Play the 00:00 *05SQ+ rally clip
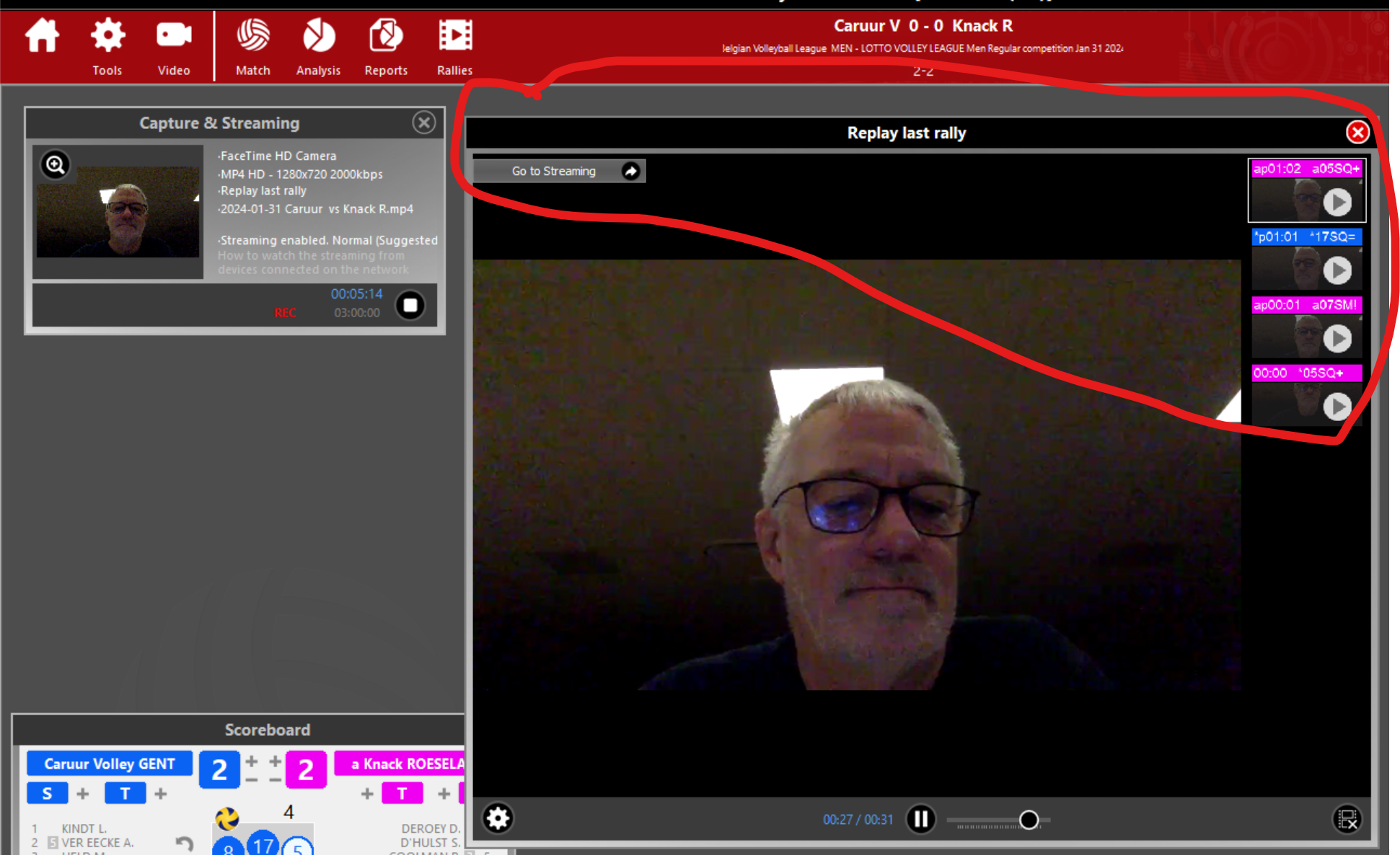 [x=1337, y=406]
